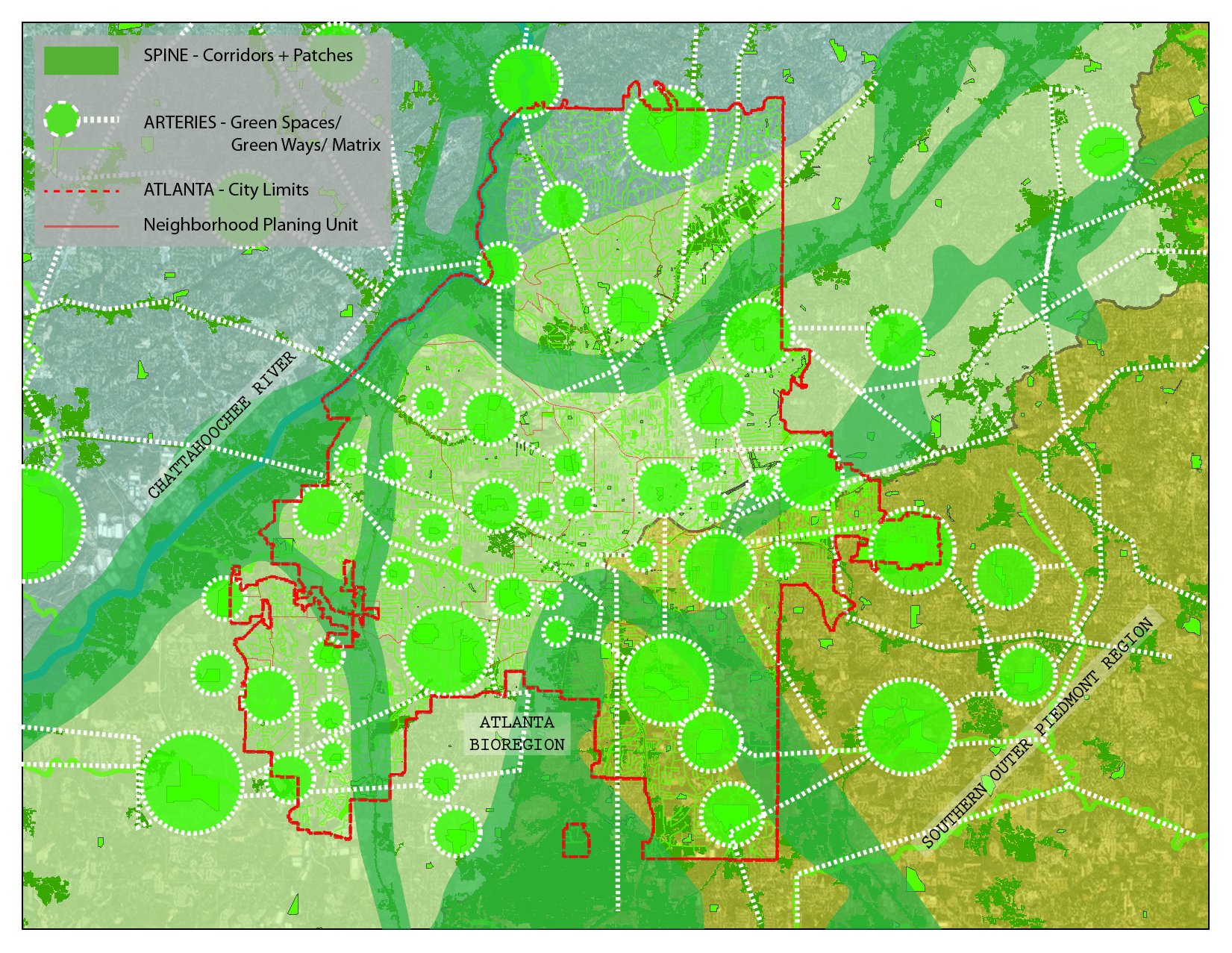
Task: Click the green circle at top center over river
Action: tap(526, 81)
